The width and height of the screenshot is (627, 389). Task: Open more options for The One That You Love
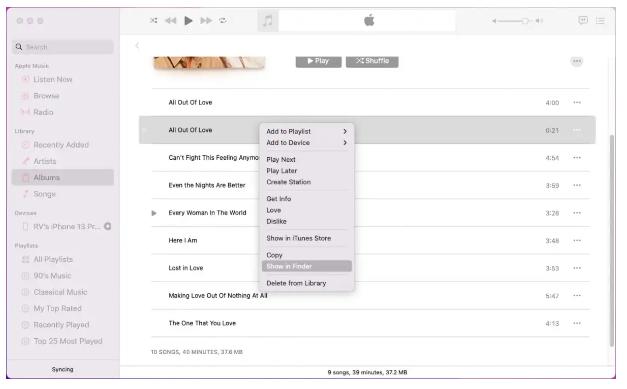577,323
